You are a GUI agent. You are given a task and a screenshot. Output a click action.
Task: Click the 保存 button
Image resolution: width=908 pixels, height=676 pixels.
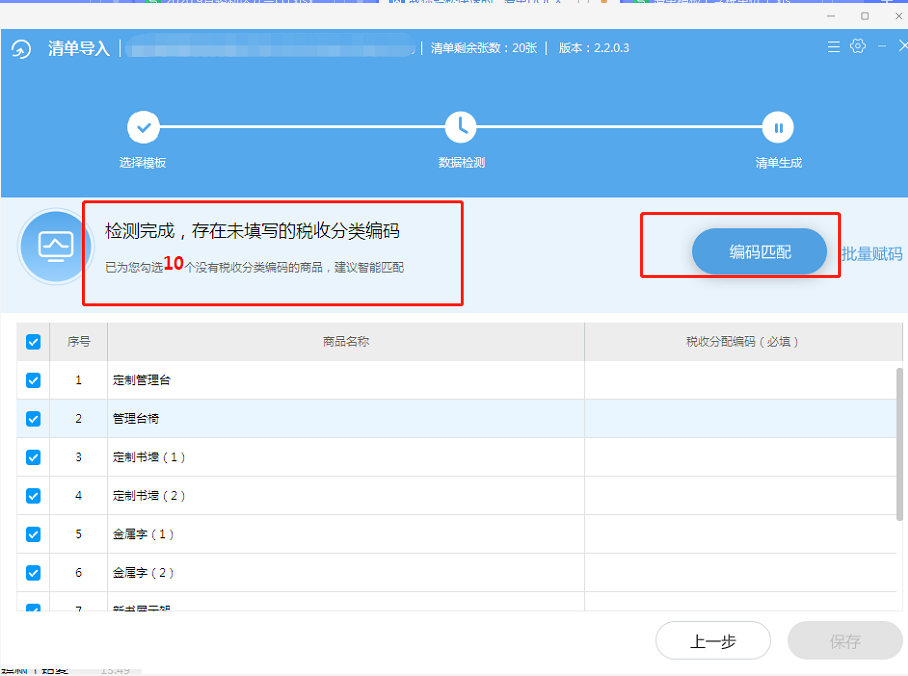tap(844, 641)
